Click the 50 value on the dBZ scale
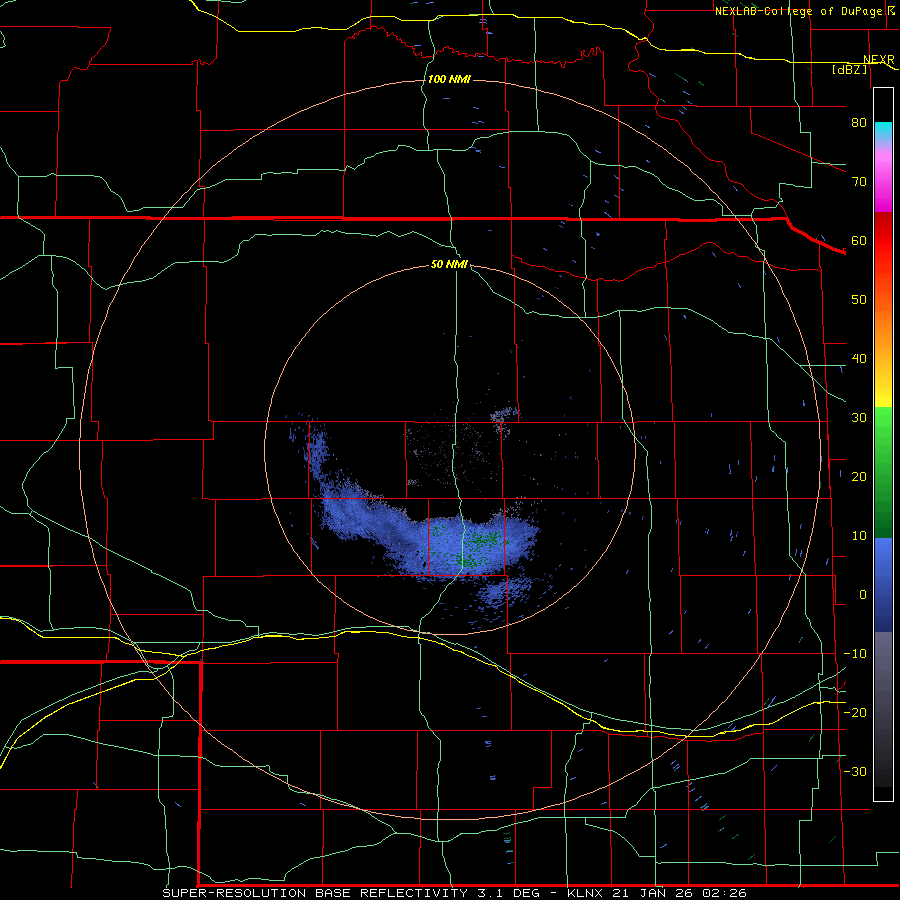The image size is (900, 900). point(859,300)
